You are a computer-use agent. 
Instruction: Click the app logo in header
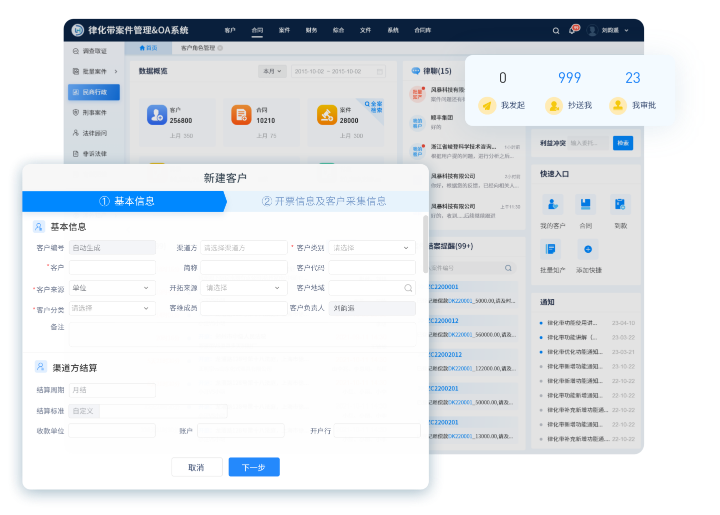click(78, 30)
